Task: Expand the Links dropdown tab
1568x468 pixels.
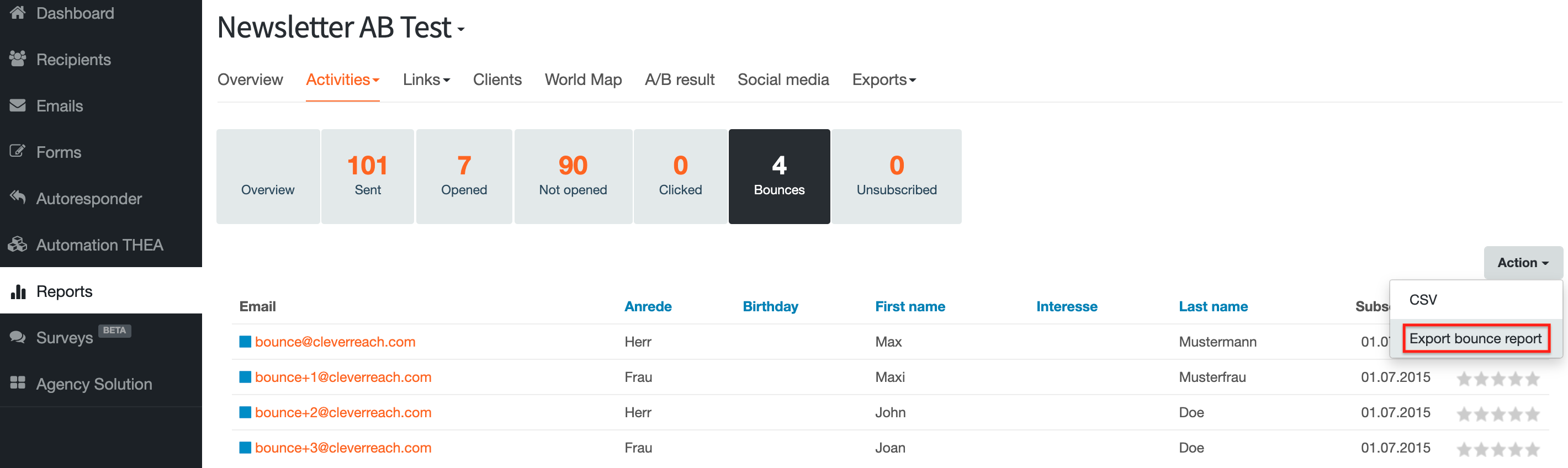Action: [x=426, y=79]
